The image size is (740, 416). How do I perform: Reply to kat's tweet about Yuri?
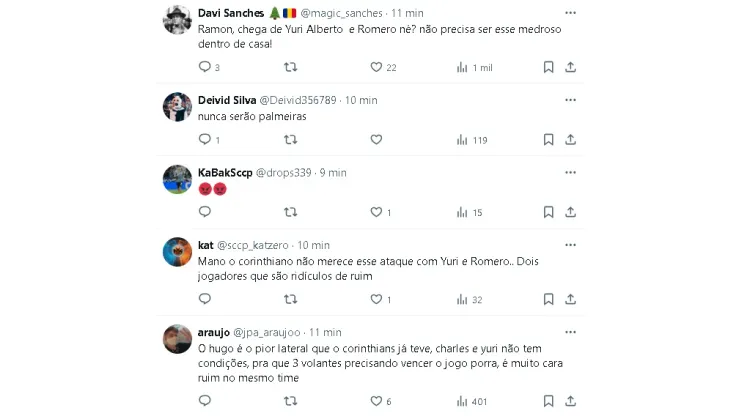(x=205, y=299)
